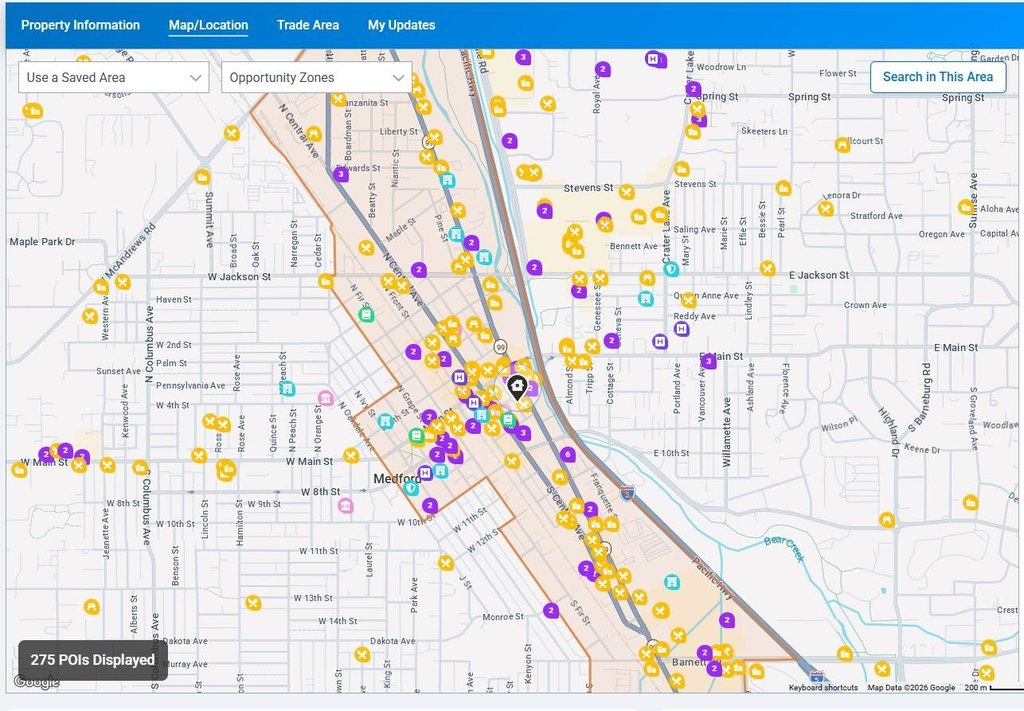Open the Keyboard shortcuts link

pos(823,688)
